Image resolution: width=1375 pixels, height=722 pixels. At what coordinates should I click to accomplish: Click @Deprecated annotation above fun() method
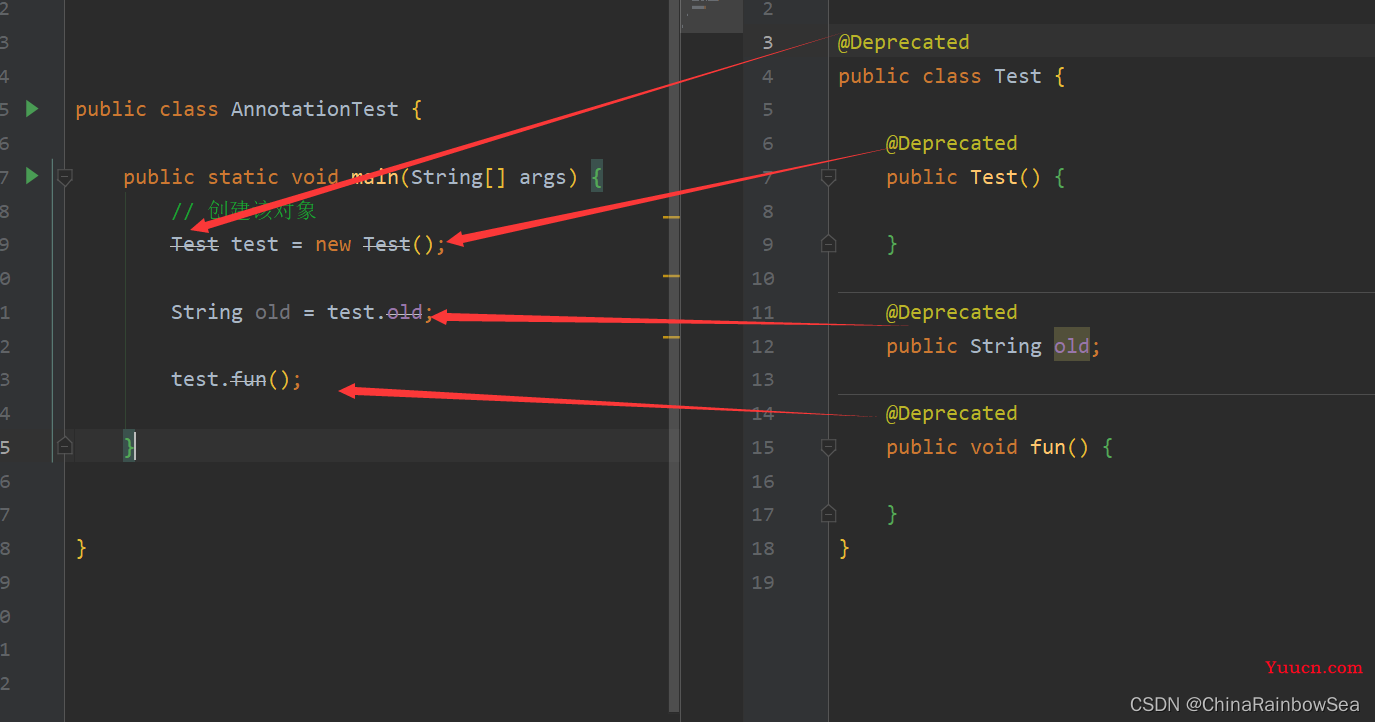[x=952, y=413]
